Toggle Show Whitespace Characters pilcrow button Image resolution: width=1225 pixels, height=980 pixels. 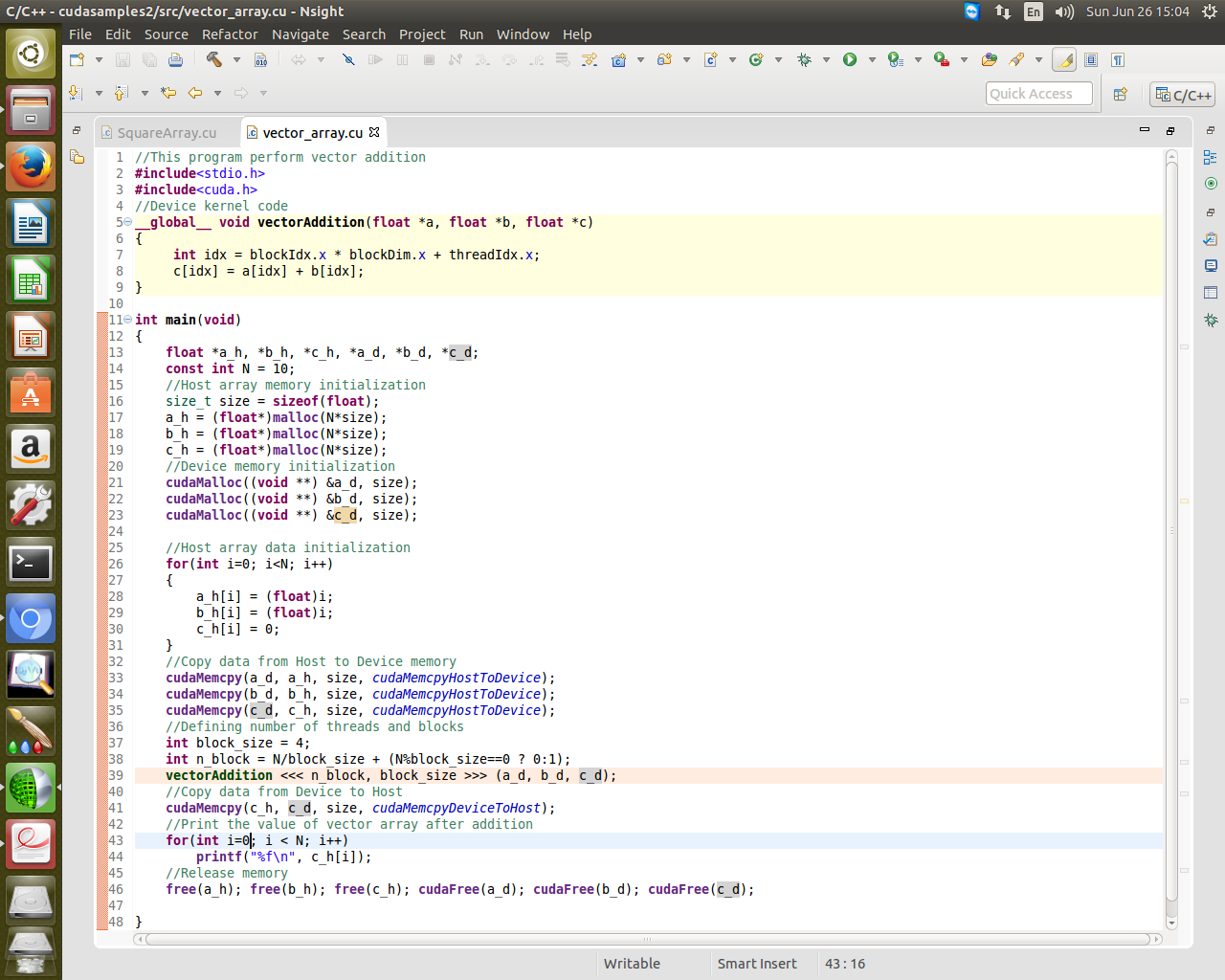click(x=1117, y=59)
